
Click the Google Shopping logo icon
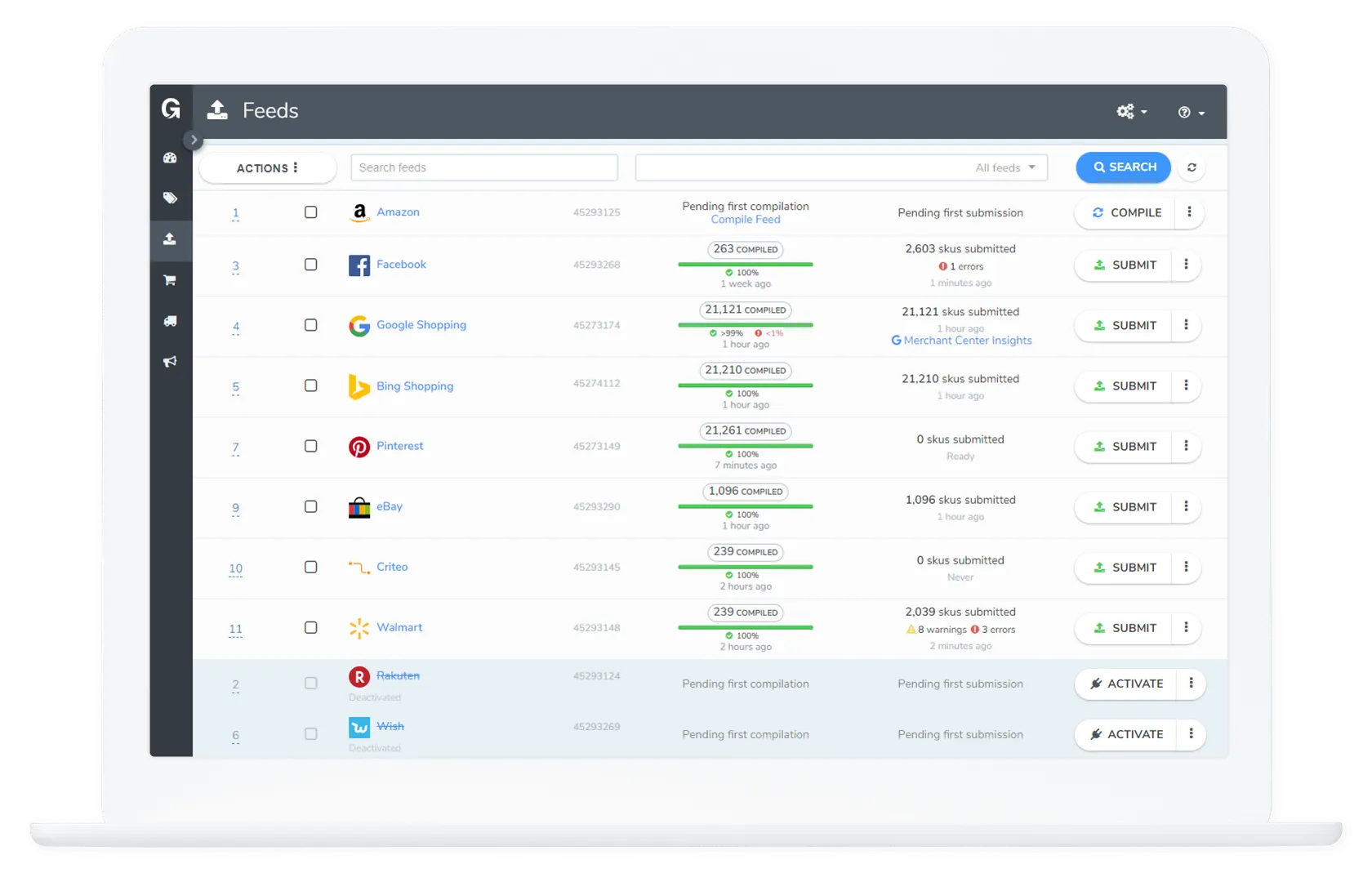pyautogui.click(x=359, y=326)
